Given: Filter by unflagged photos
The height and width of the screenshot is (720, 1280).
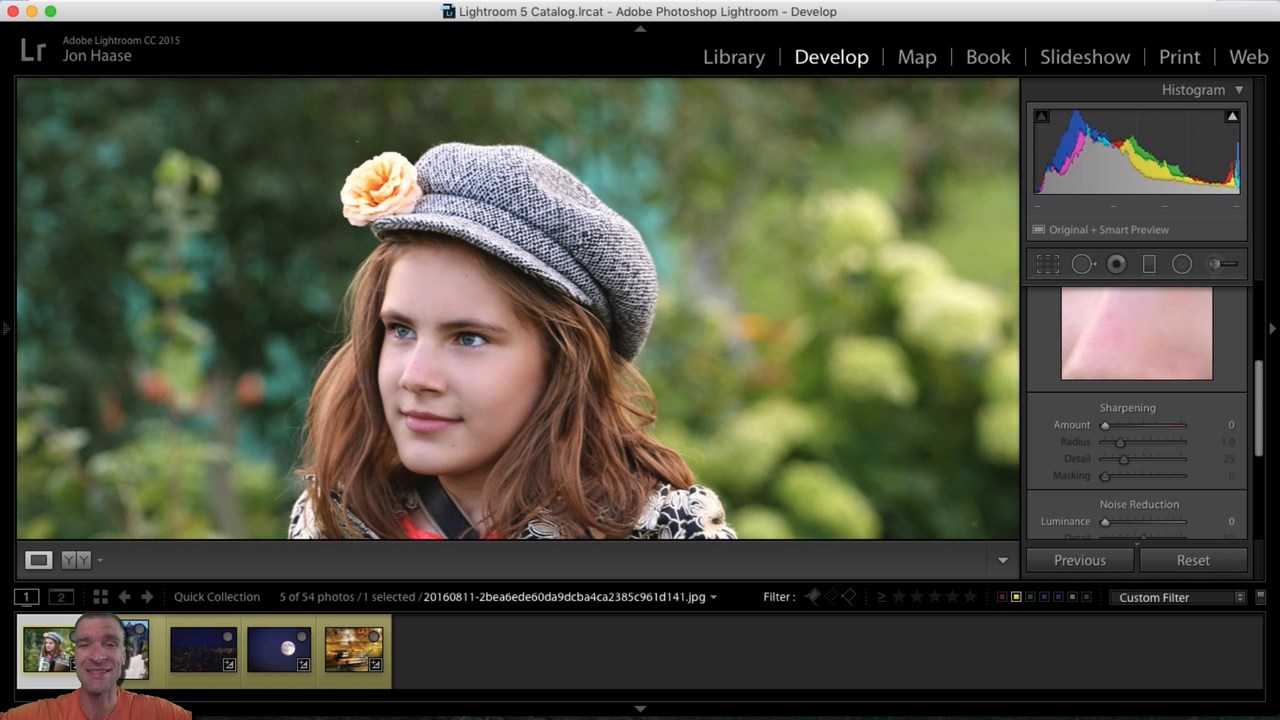Looking at the screenshot, I should coord(831,597).
